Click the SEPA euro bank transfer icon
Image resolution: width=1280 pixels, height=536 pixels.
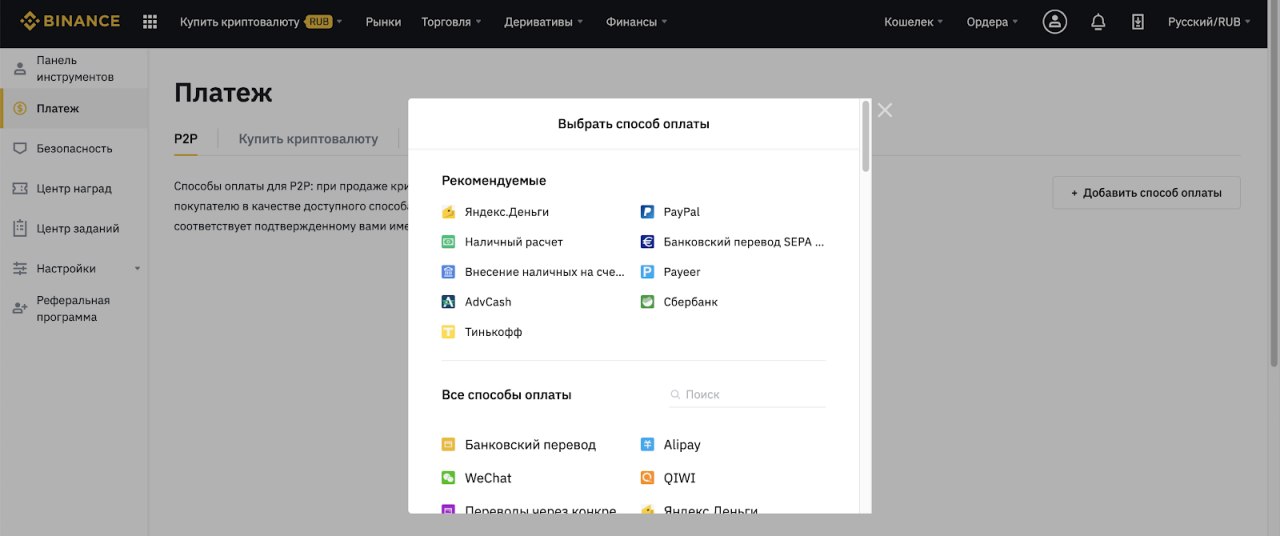(x=648, y=242)
